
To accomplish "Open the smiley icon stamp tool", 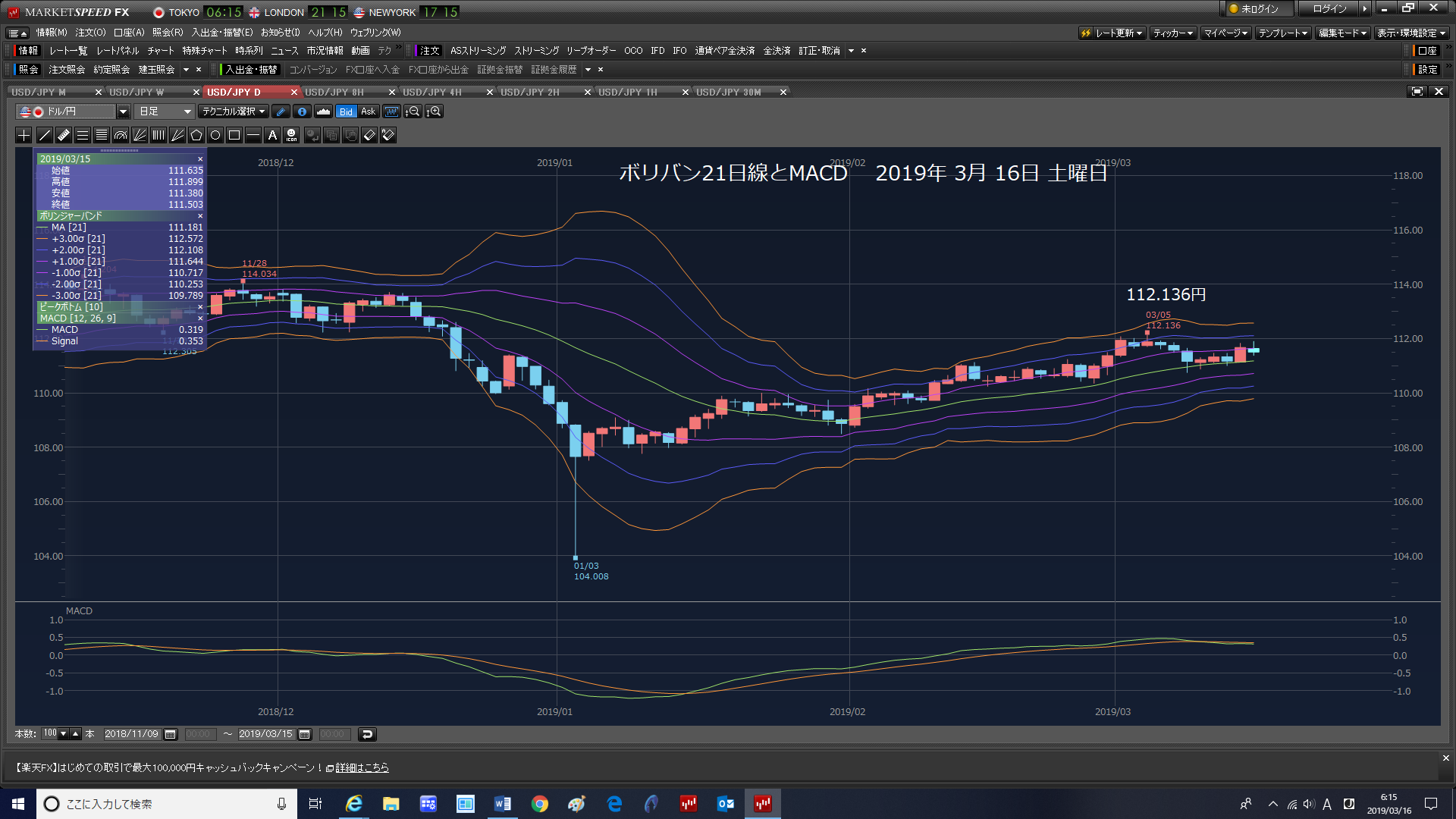I will tap(291, 135).
